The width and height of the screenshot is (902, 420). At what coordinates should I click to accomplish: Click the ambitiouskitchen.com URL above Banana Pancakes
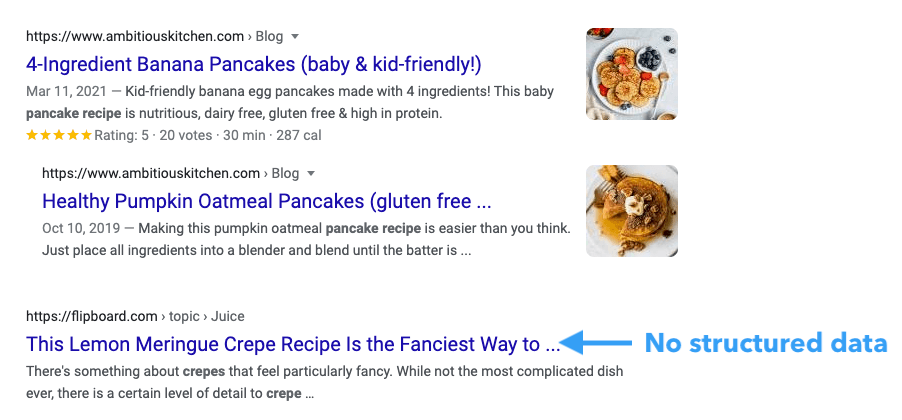135,37
